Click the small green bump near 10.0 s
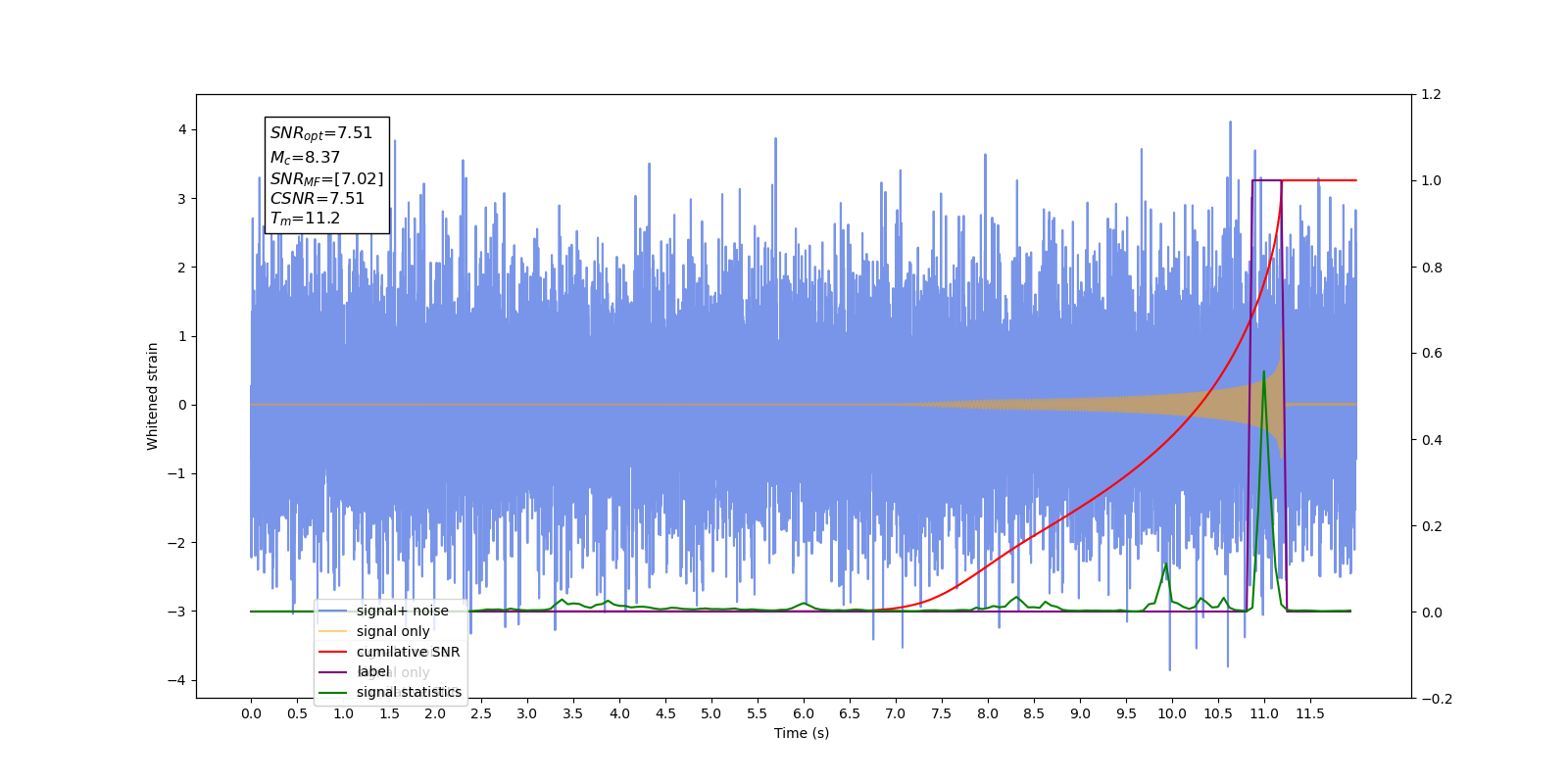1568x784 pixels. pyautogui.click(x=1166, y=566)
